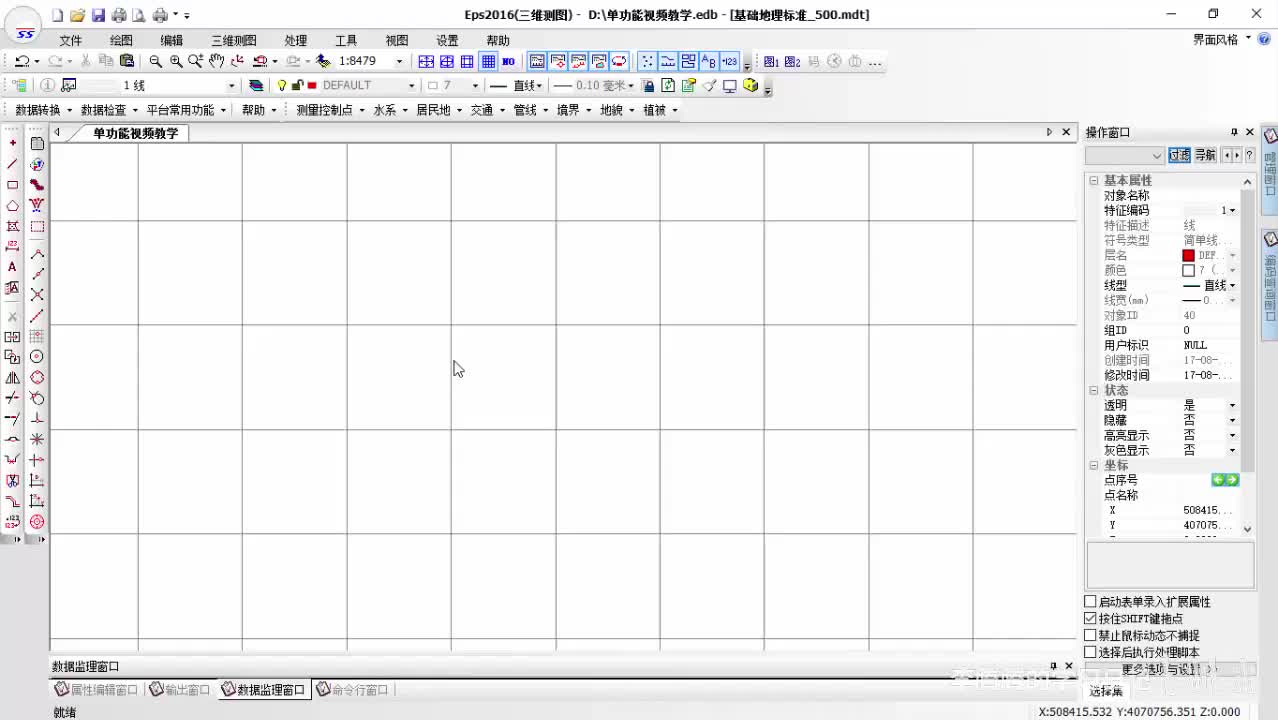Enable 禁止鼠标动态不捕捉 checkbox
Viewport: 1278px width, 720px height.
(x=1091, y=636)
